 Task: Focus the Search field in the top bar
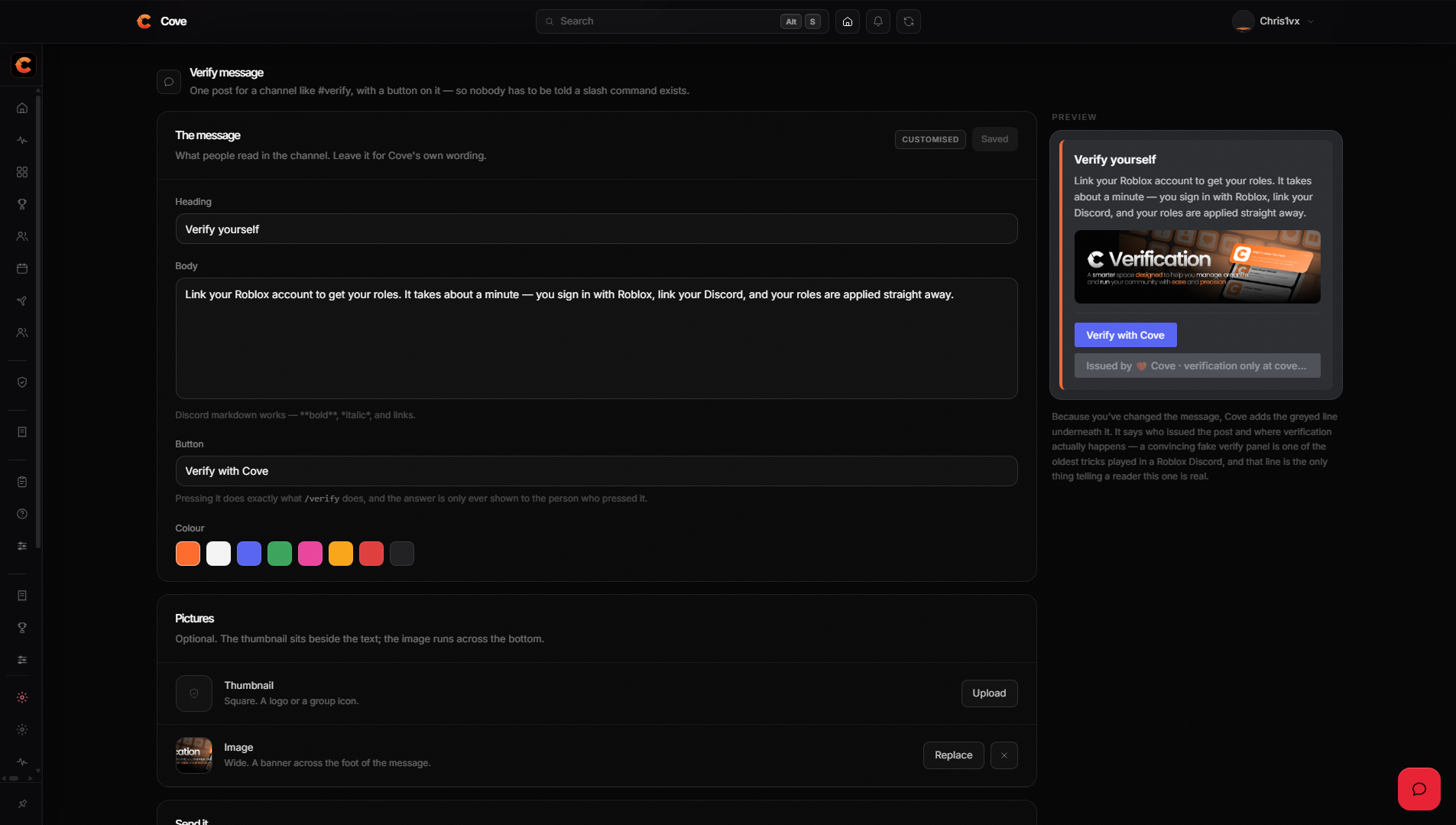pos(682,21)
